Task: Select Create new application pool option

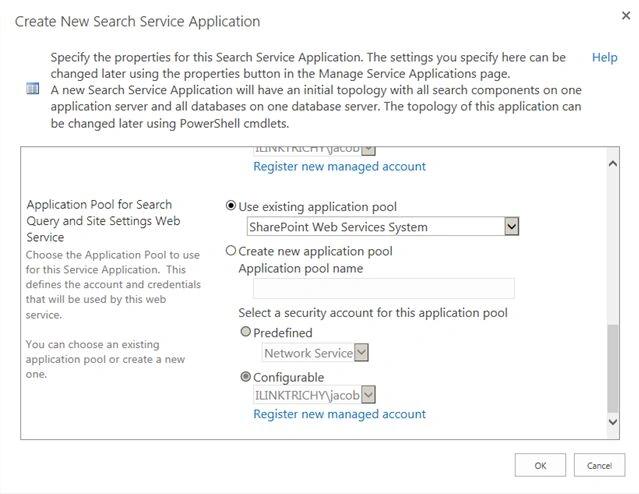Action: 231,250
